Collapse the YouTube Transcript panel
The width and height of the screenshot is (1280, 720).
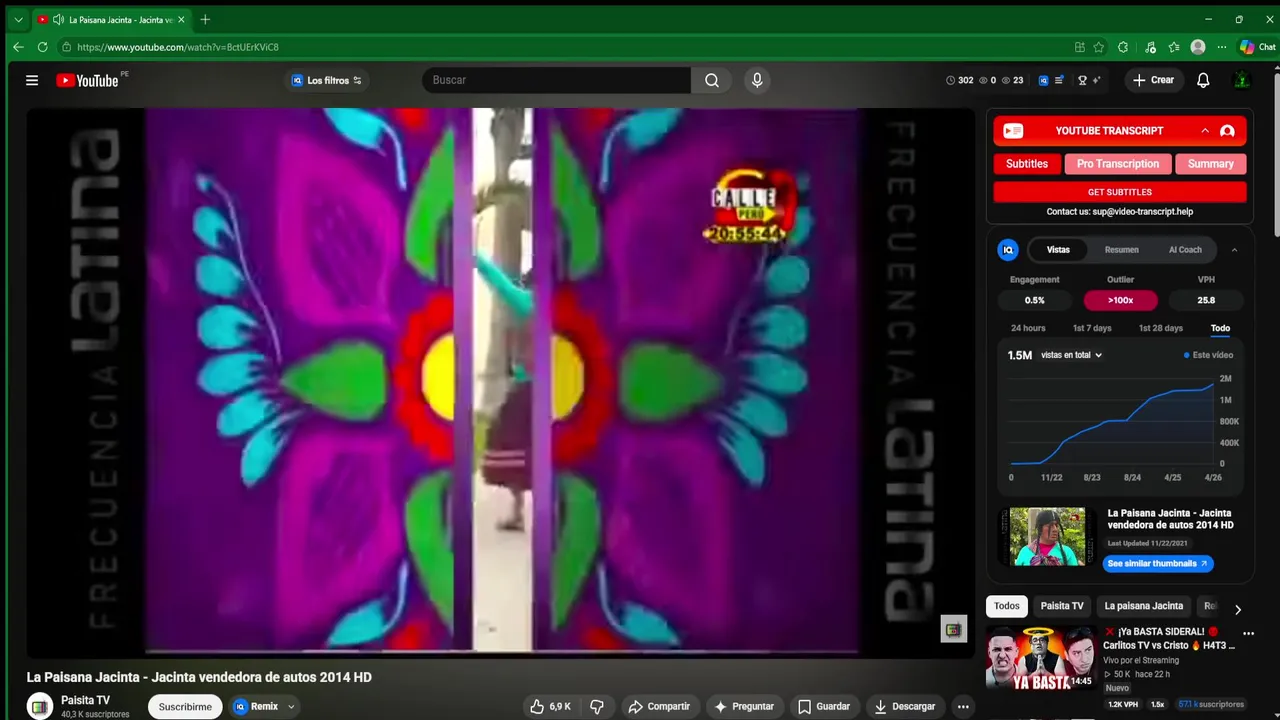pyautogui.click(x=1205, y=131)
